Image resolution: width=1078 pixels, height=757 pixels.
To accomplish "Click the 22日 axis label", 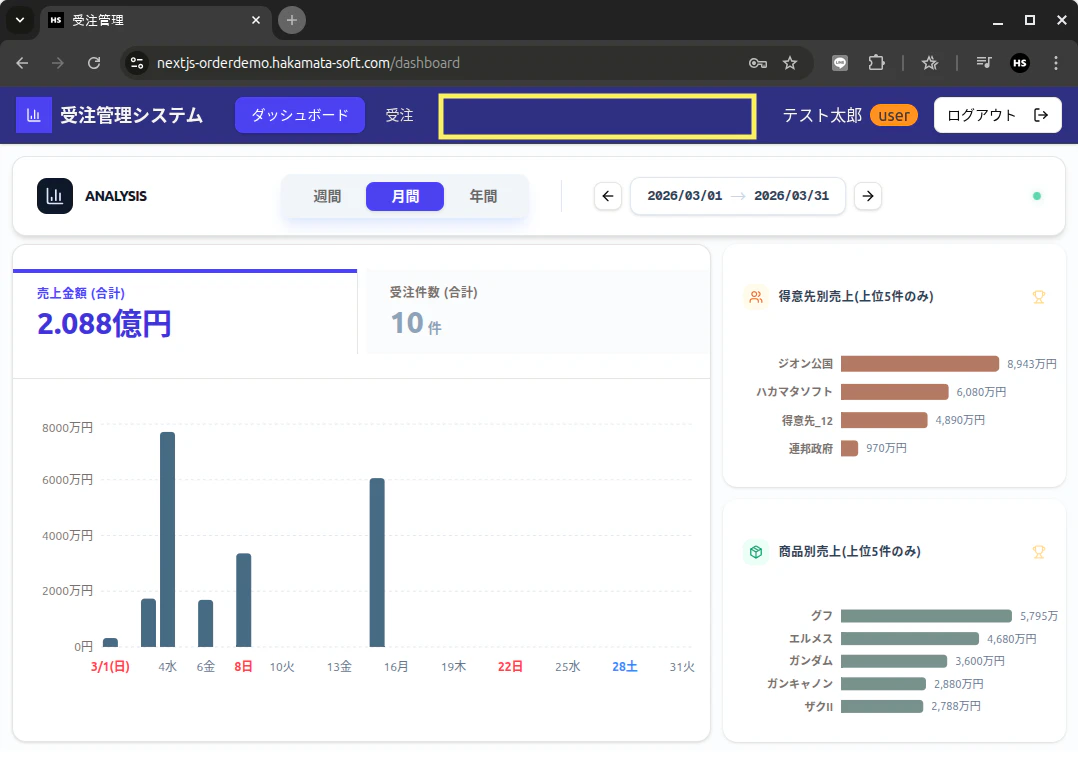I will [510, 667].
